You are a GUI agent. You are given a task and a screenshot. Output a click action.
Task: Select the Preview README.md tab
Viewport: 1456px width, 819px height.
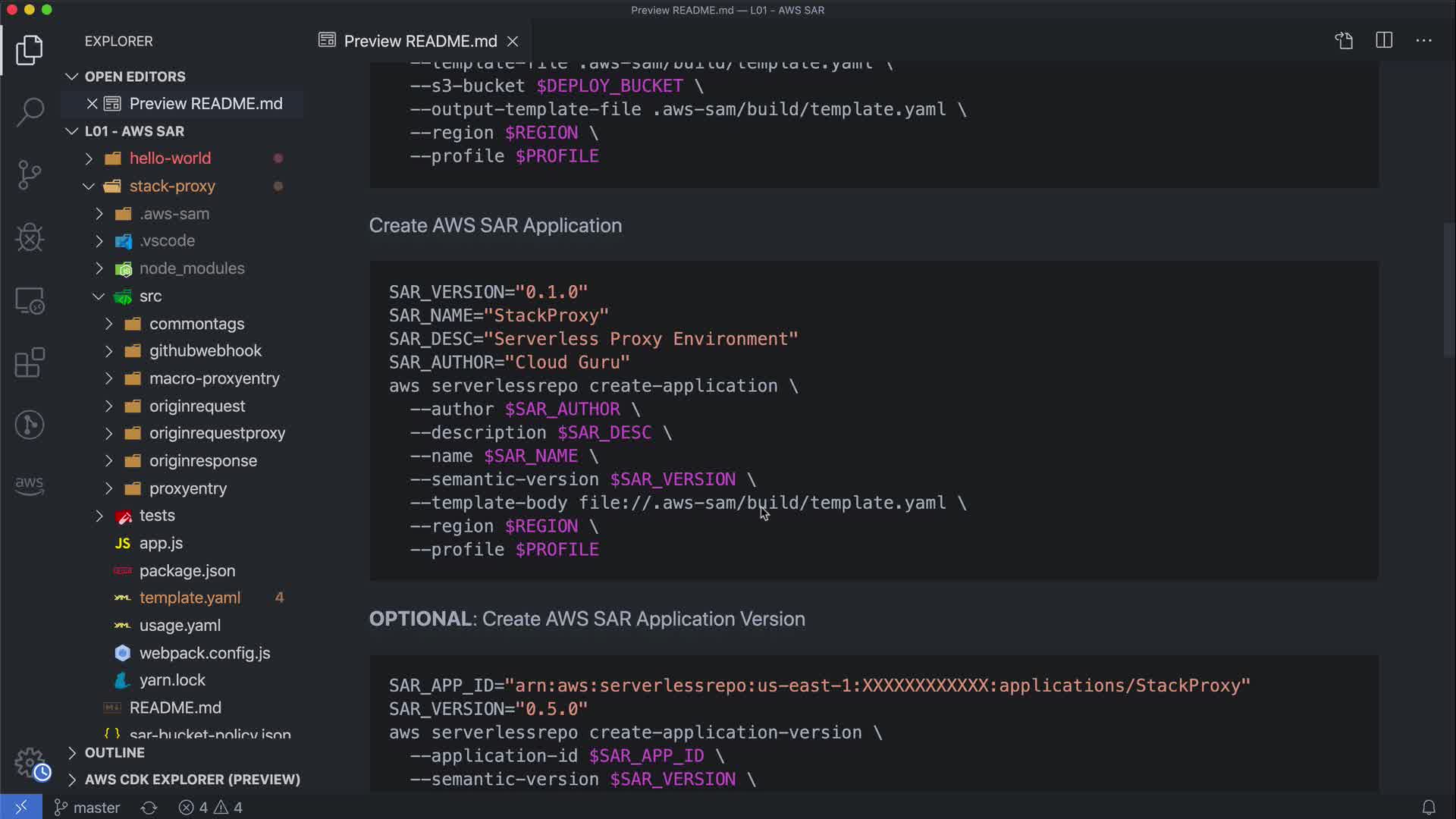[x=419, y=41]
